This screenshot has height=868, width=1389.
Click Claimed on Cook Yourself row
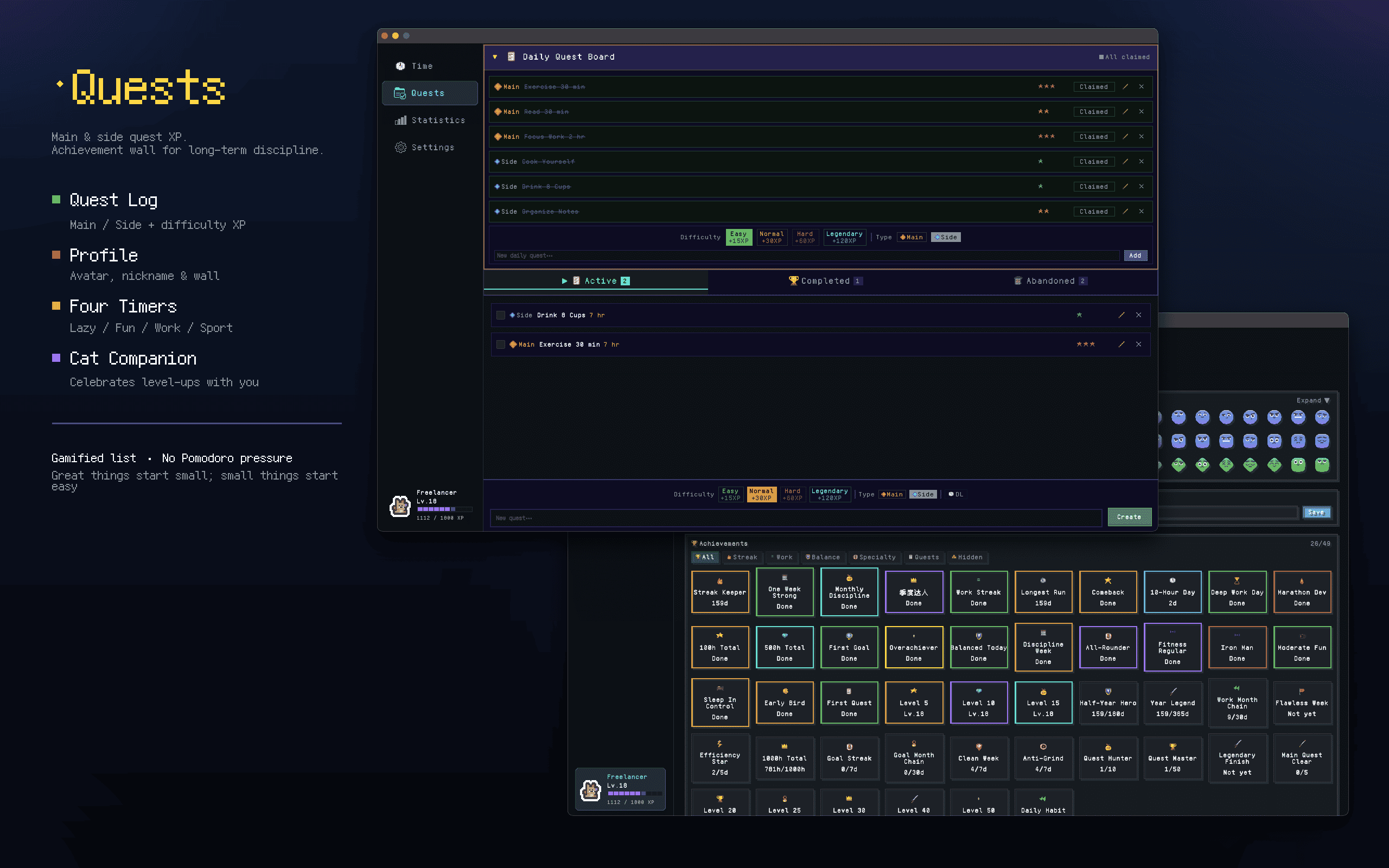click(x=1093, y=161)
